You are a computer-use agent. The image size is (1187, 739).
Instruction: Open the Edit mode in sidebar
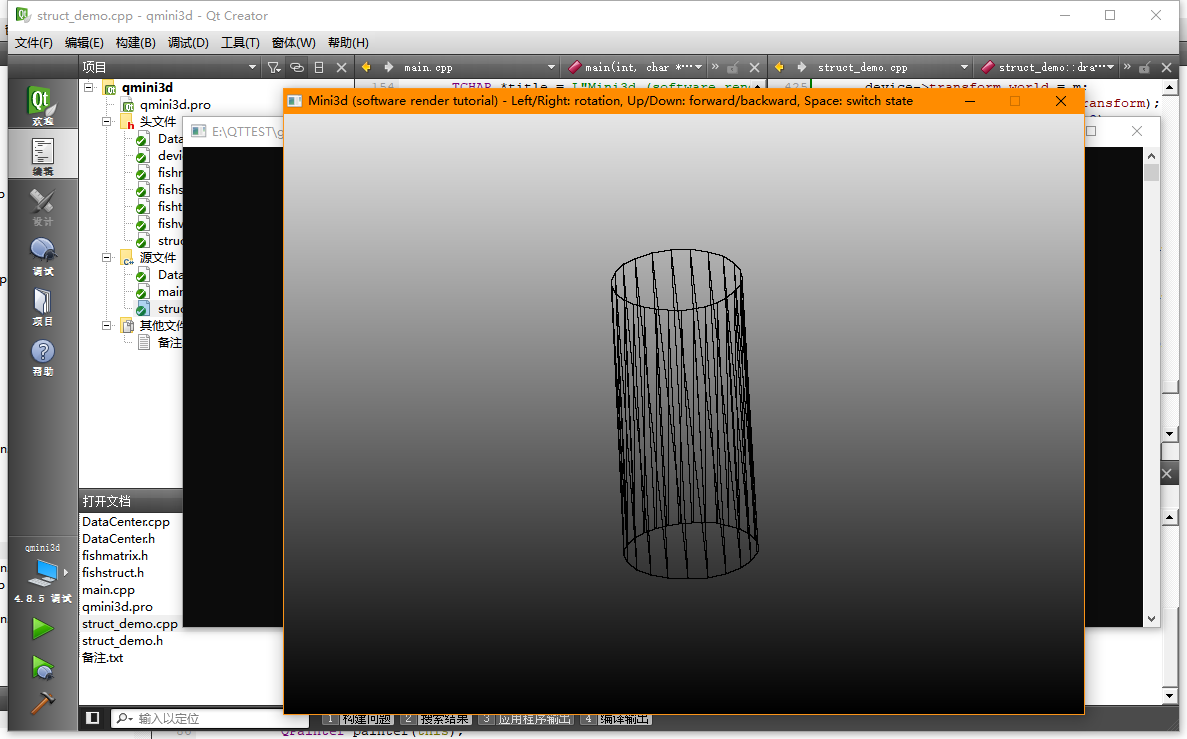pyautogui.click(x=42, y=155)
